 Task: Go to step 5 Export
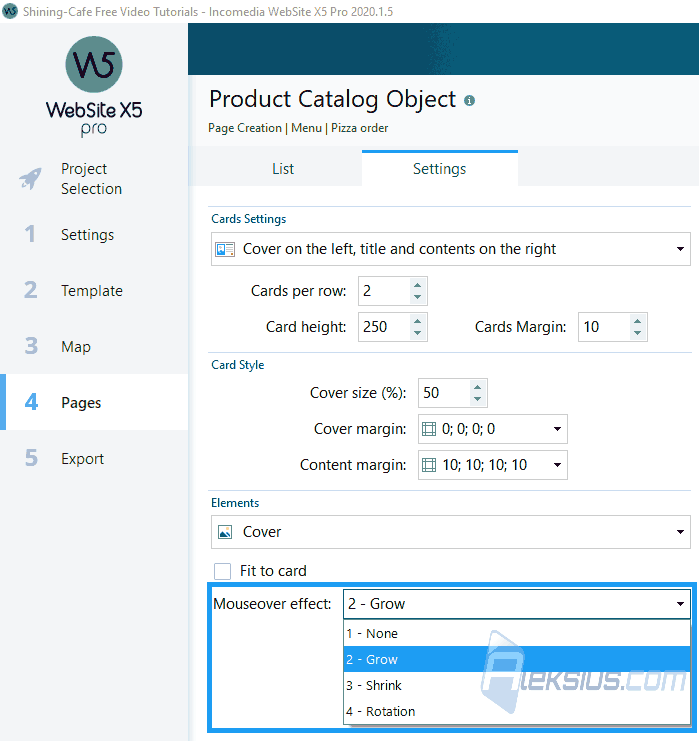(94, 458)
